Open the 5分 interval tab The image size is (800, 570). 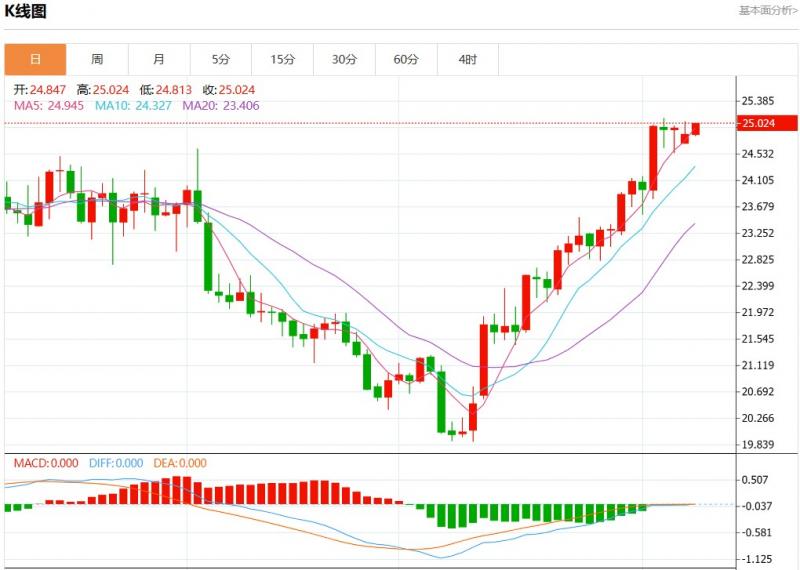(221, 60)
